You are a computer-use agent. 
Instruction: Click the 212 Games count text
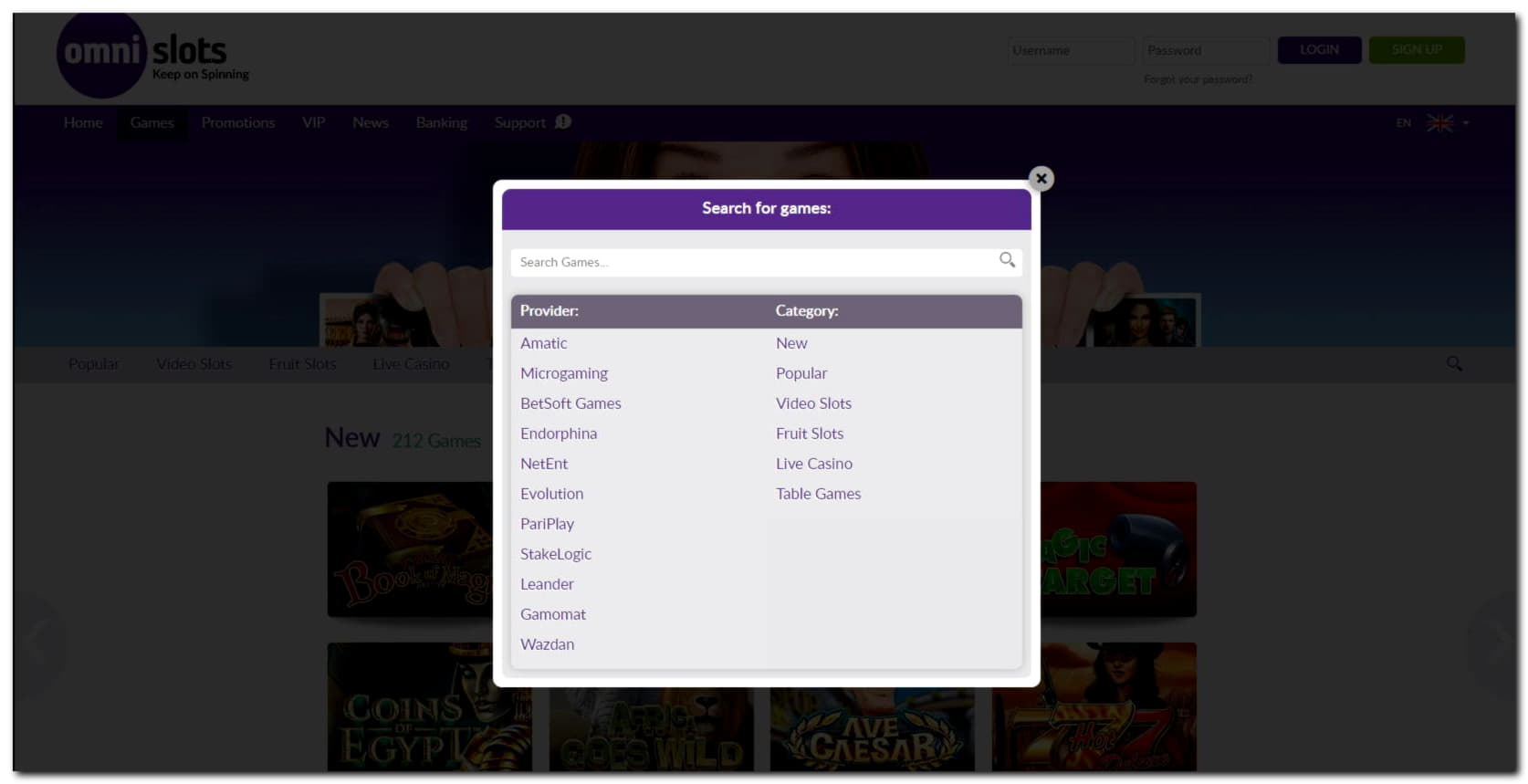point(436,441)
